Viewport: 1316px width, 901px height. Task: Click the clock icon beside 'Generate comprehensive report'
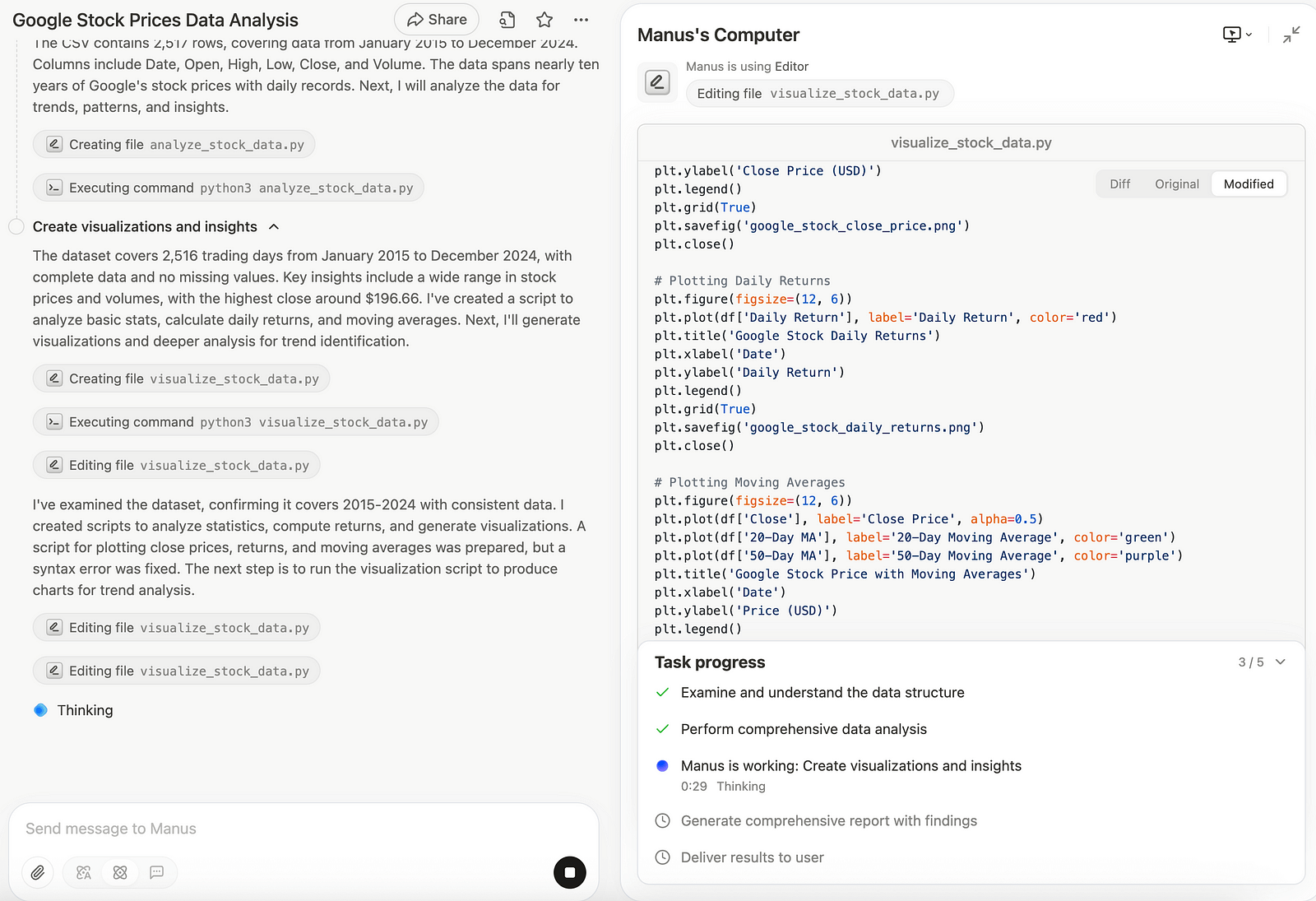(662, 821)
